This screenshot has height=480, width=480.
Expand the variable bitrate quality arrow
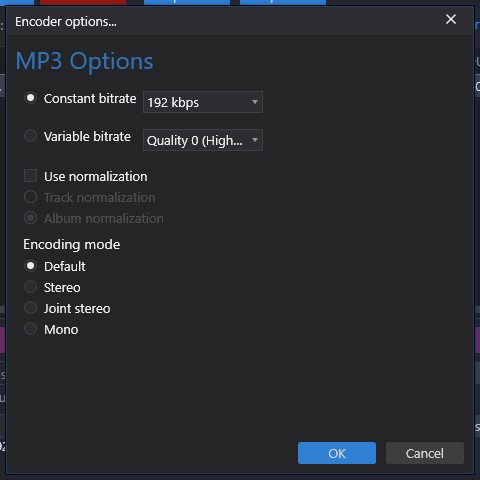(255, 140)
